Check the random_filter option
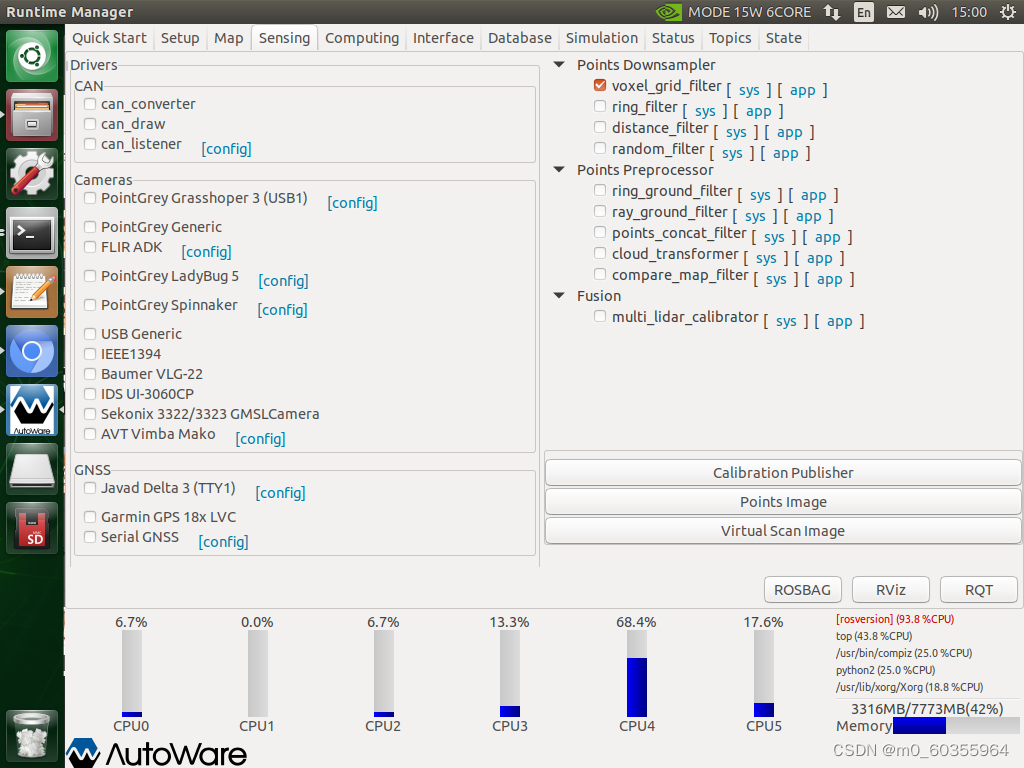Viewport: 1024px width, 768px height. click(x=600, y=148)
